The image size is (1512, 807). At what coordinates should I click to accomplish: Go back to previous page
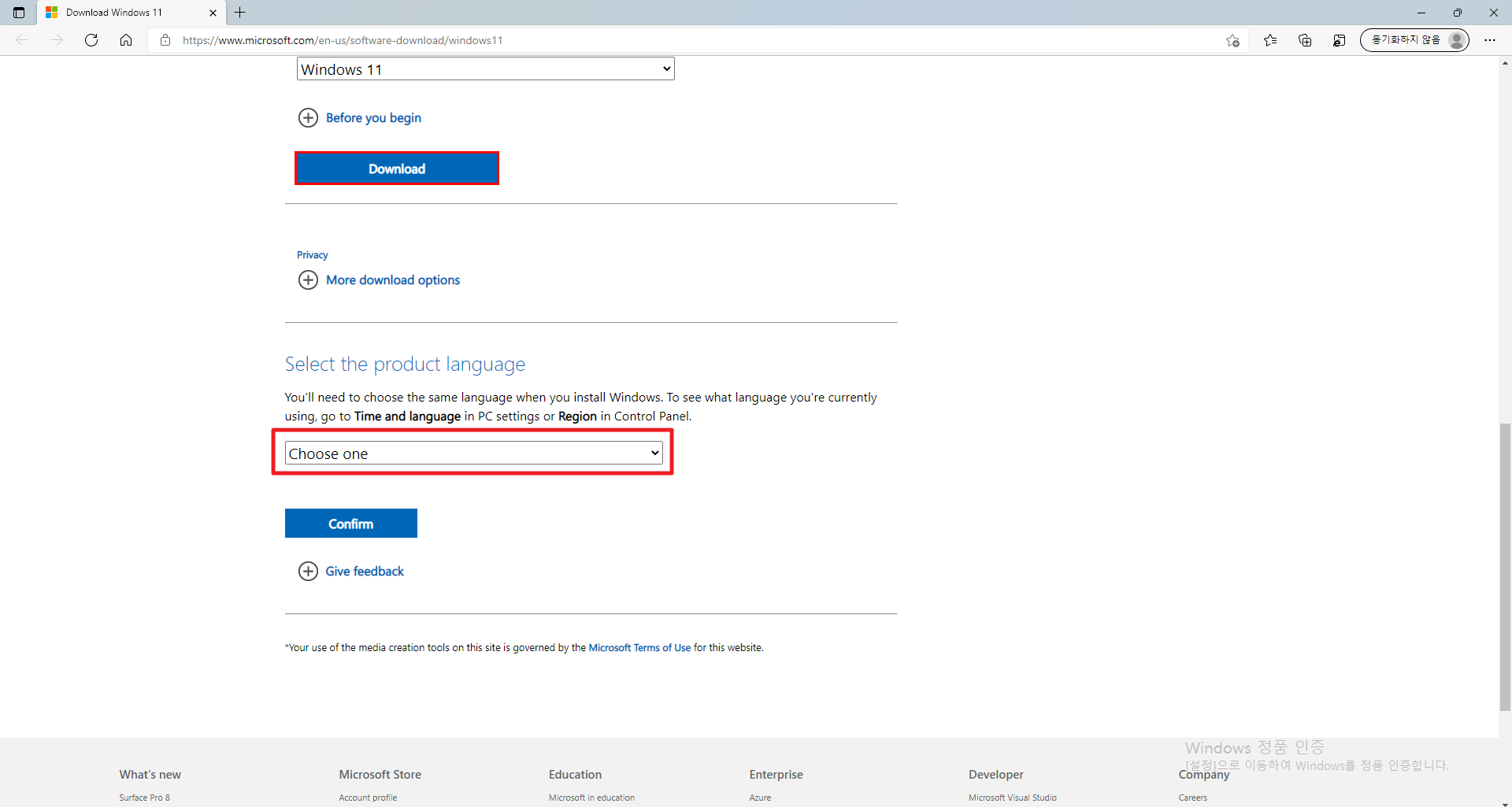[22, 40]
